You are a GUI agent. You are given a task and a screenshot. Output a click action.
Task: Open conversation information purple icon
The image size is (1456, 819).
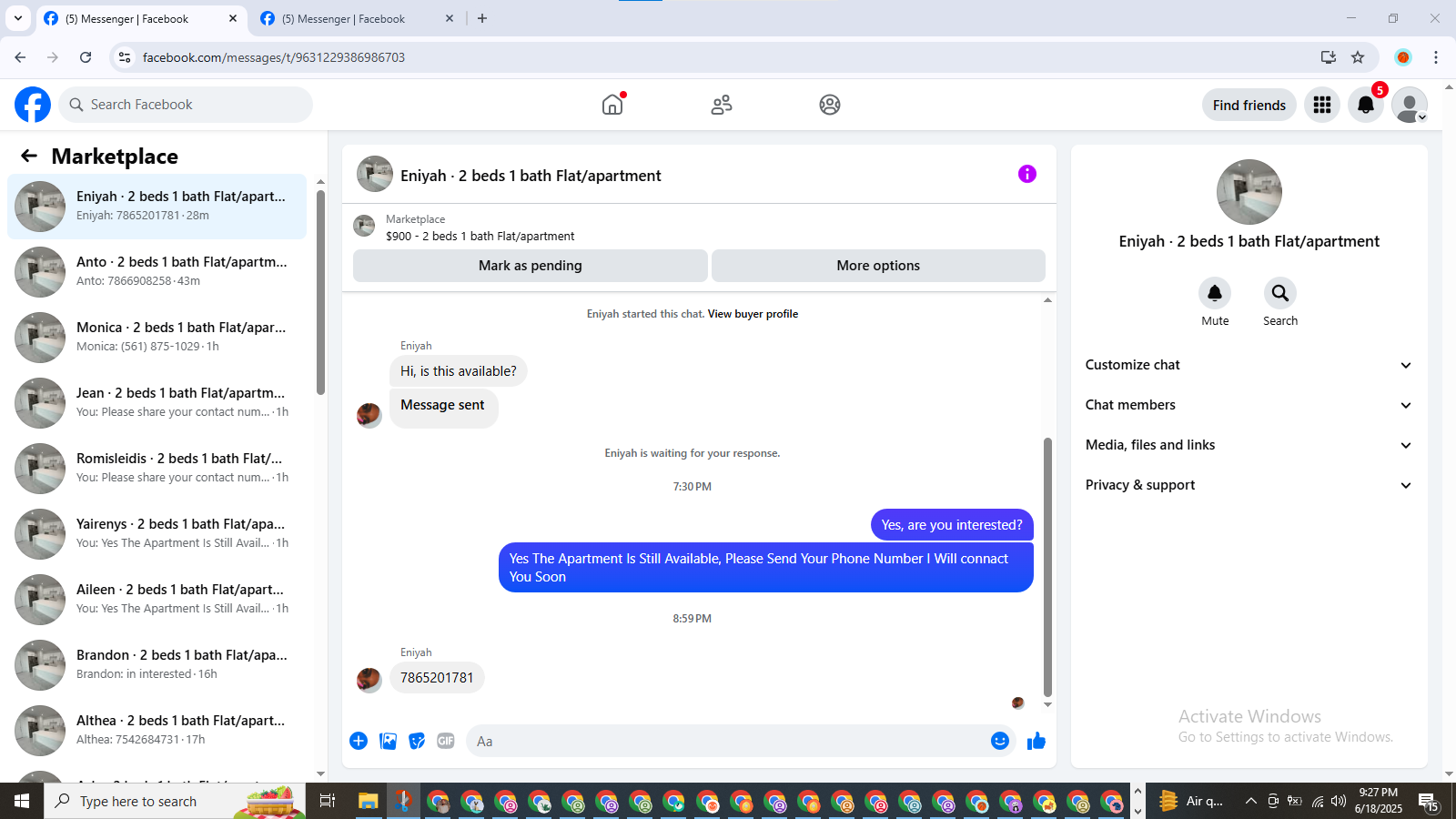point(1027,174)
